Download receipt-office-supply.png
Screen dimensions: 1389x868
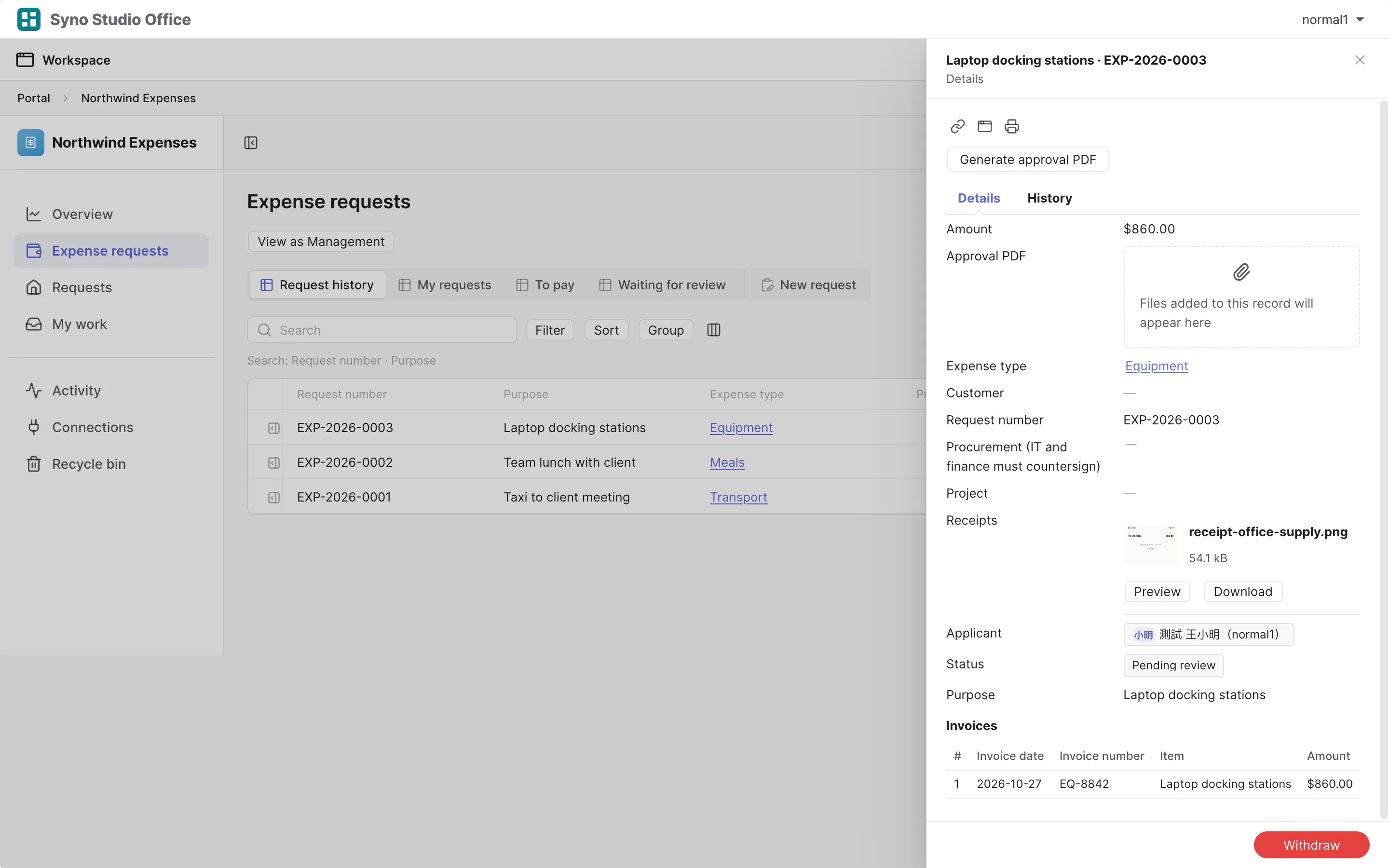1243,591
